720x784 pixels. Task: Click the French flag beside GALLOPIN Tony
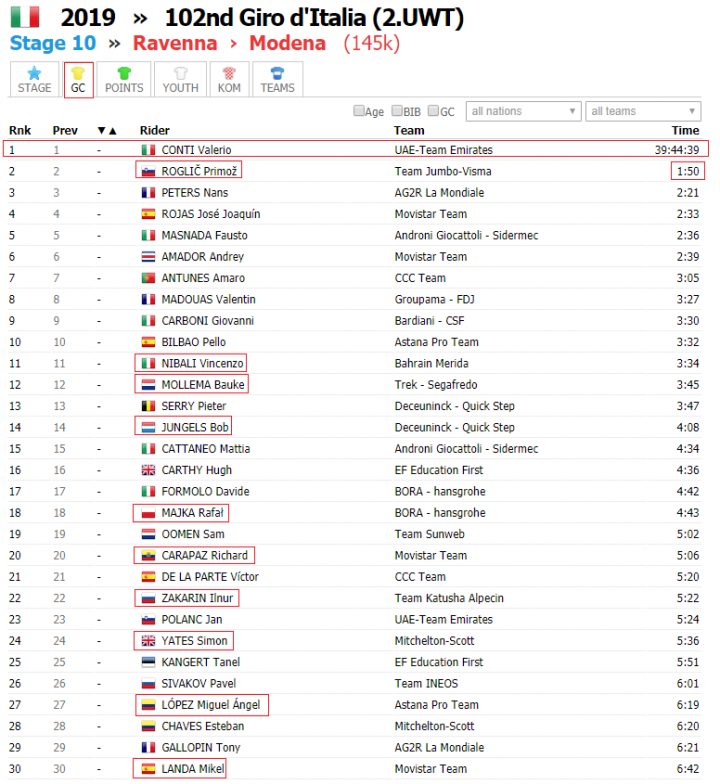coord(148,748)
